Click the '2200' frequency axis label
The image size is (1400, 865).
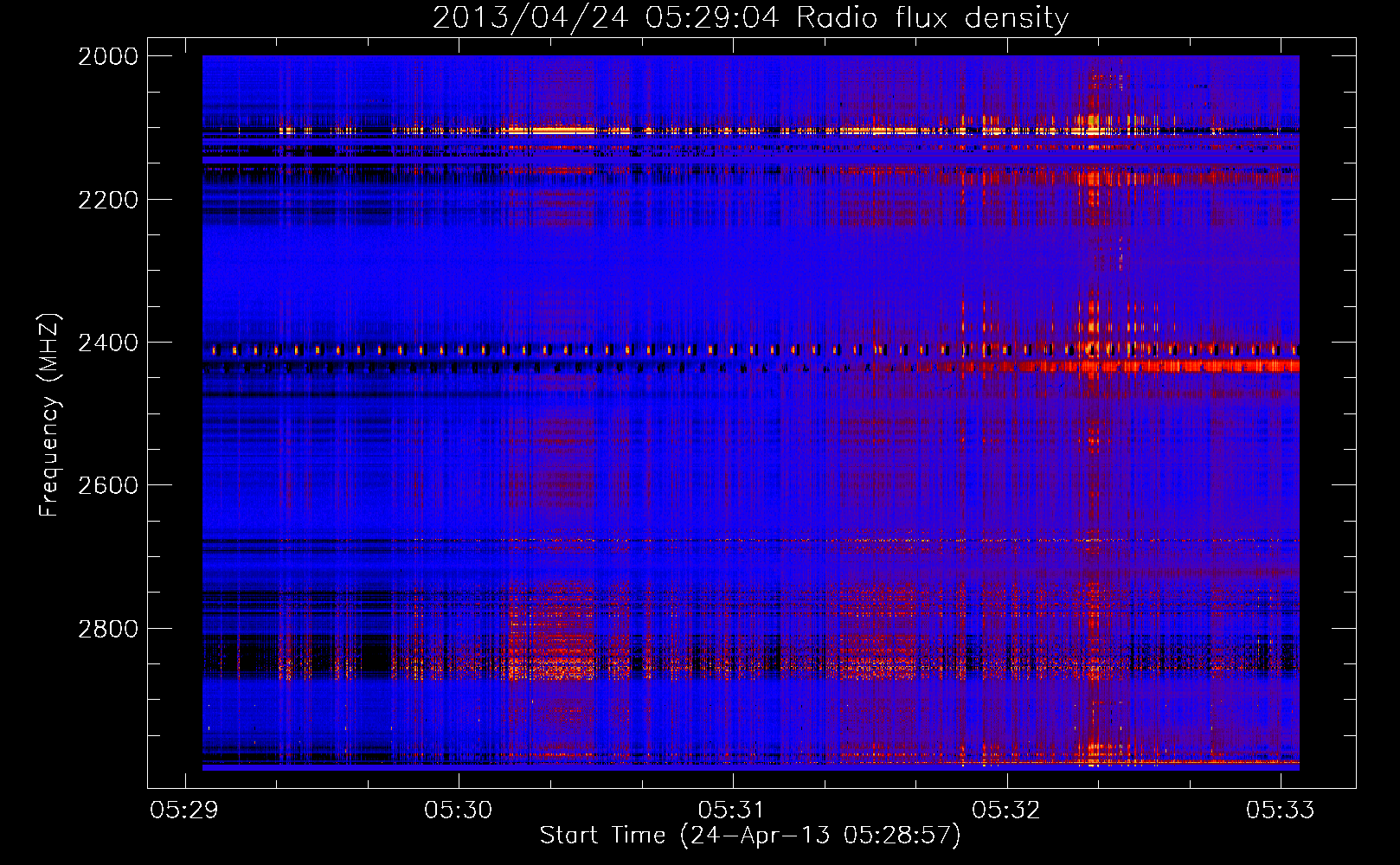108,200
